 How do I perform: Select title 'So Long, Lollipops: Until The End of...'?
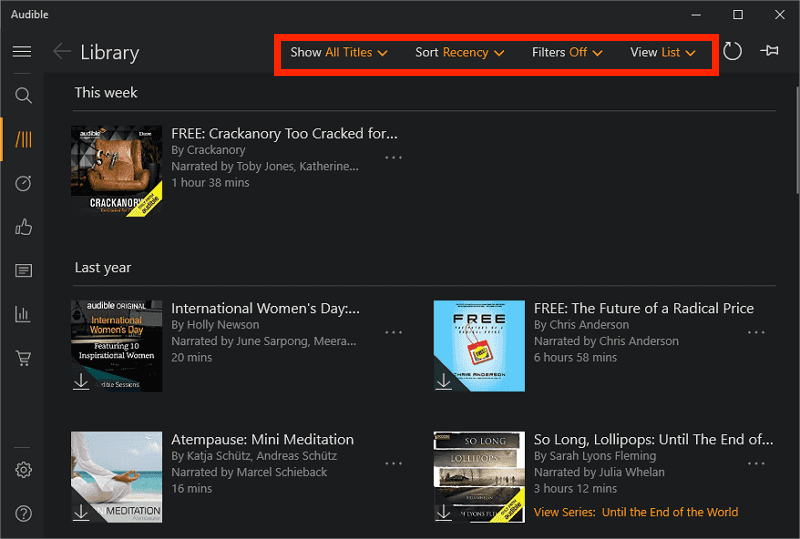[654, 439]
